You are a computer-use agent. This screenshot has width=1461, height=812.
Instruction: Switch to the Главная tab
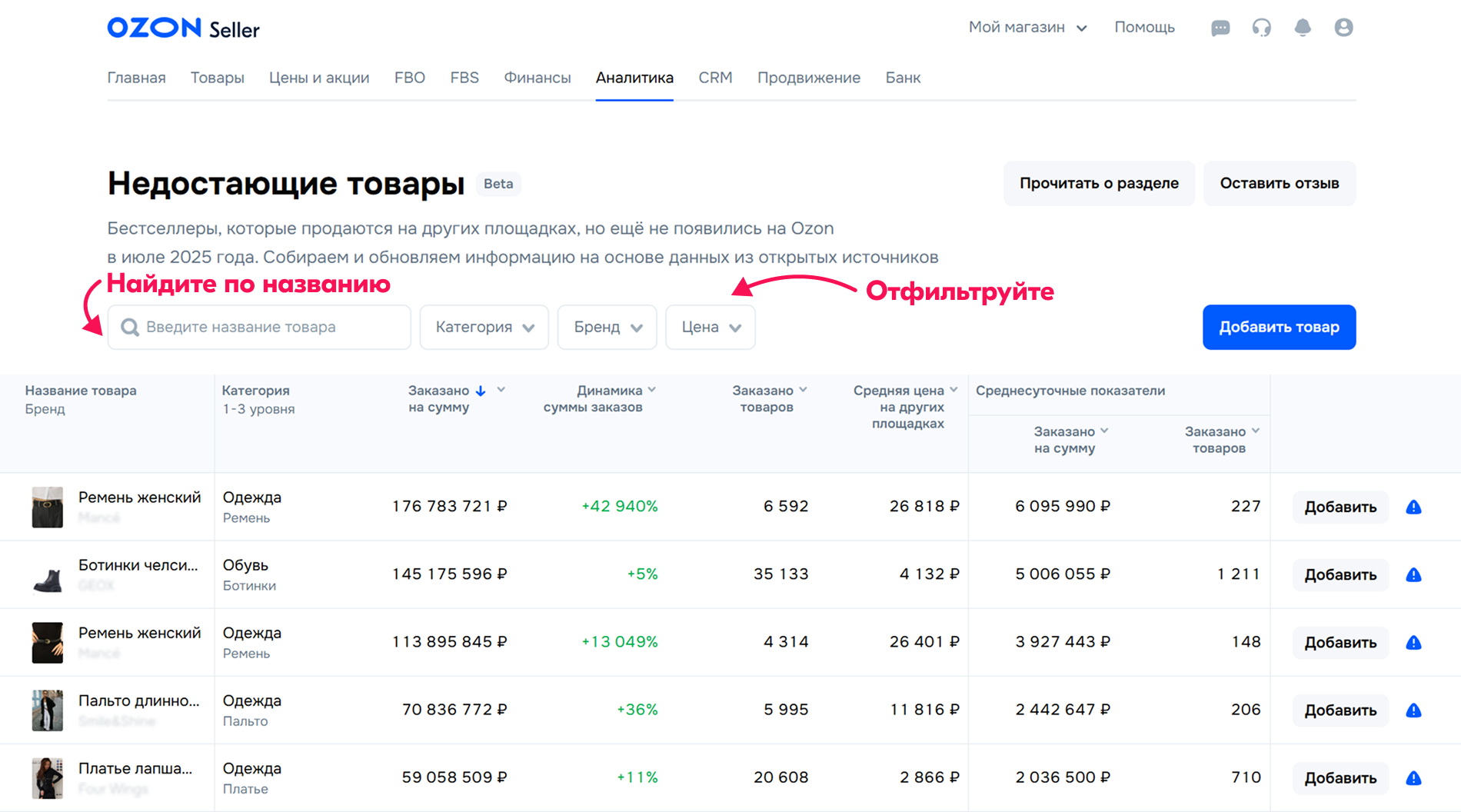137,78
